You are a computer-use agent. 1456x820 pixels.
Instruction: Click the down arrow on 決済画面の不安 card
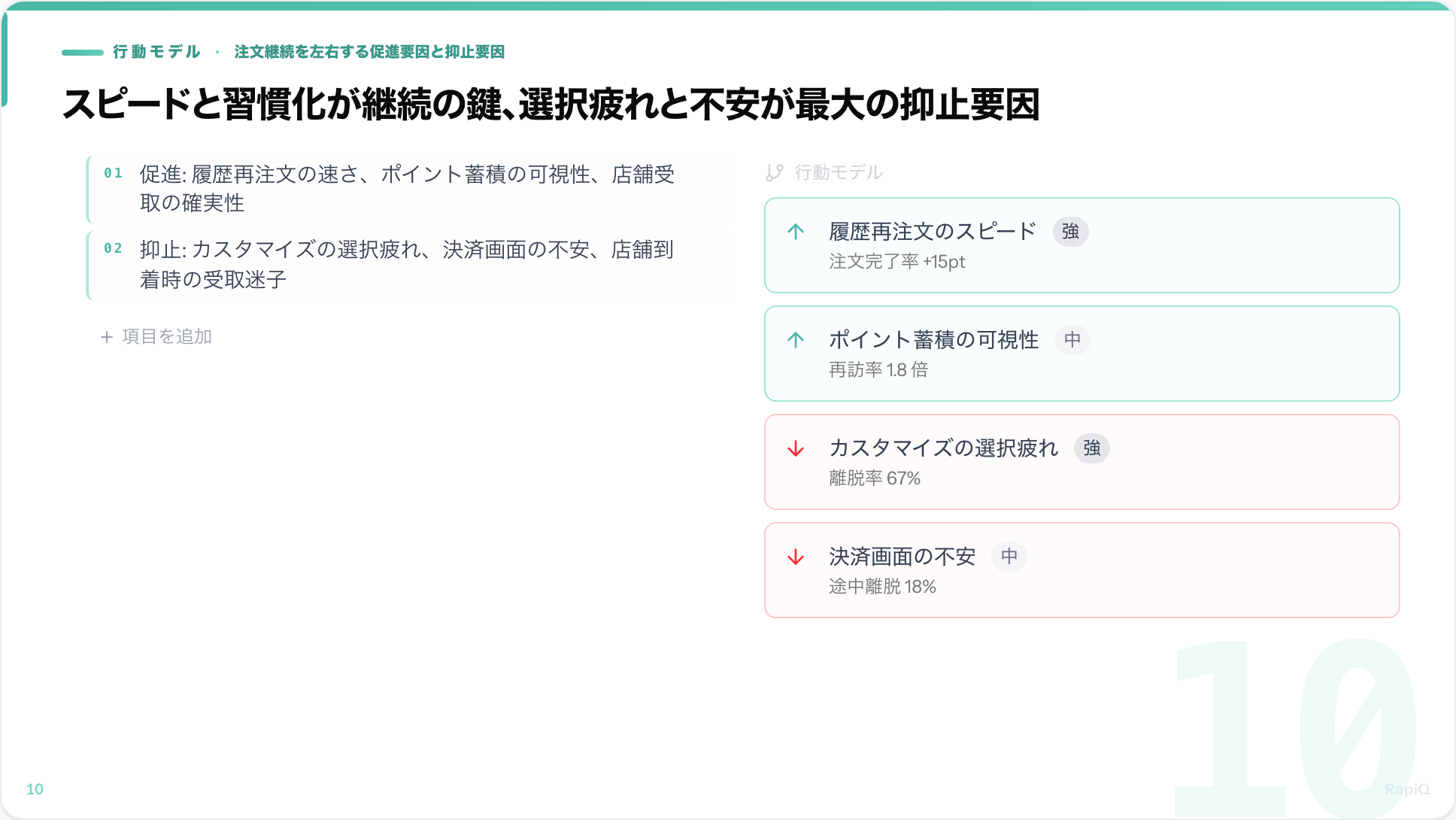796,557
